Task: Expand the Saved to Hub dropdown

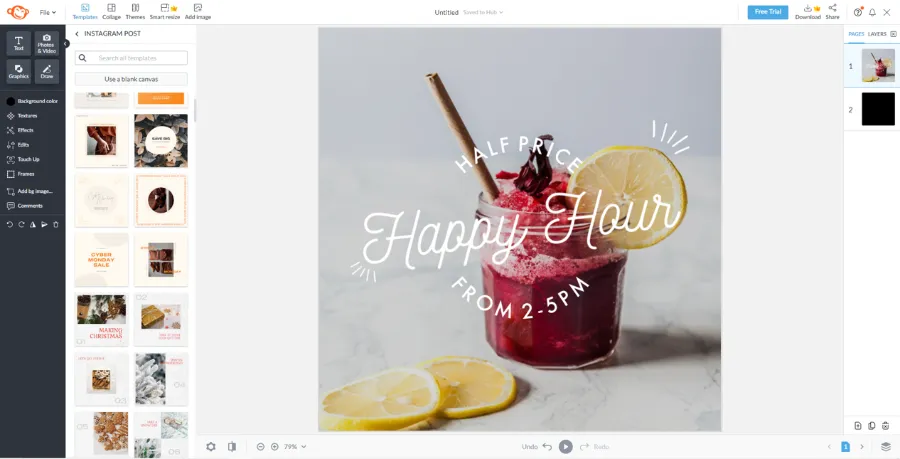Action: tap(483, 12)
